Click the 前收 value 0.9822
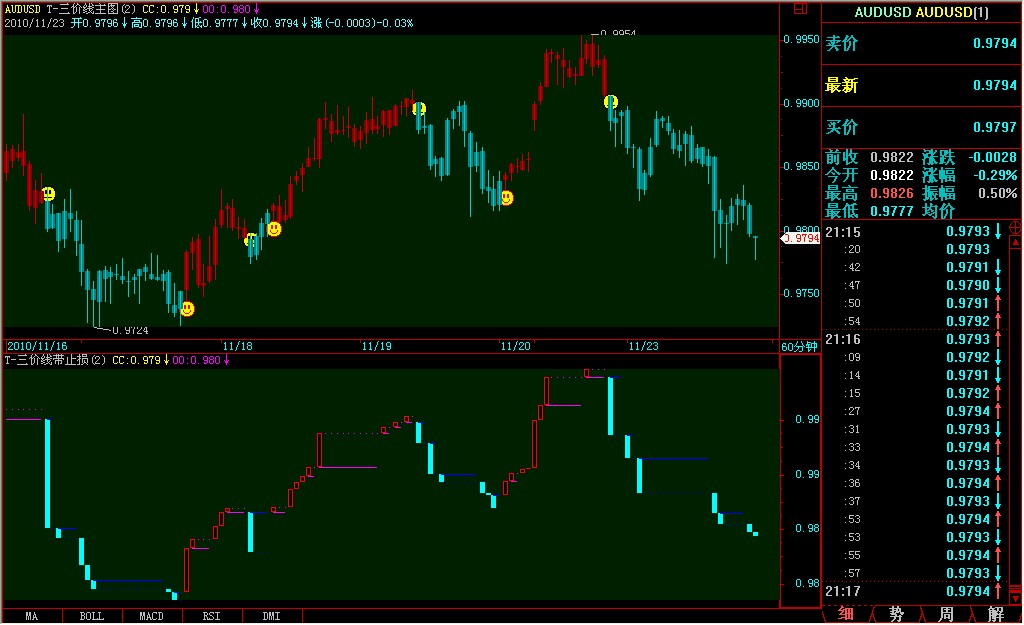This screenshot has width=1024, height=625. pyautogui.click(x=891, y=157)
